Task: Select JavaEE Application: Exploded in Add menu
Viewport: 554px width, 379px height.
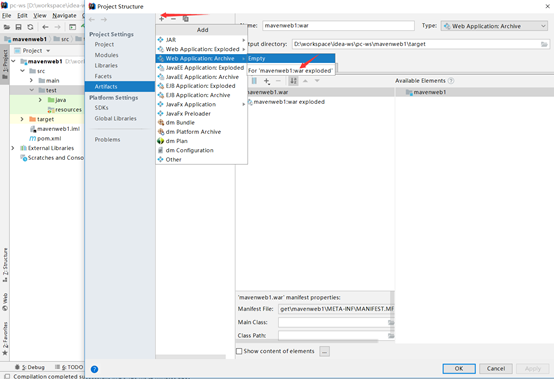Action: click(x=201, y=67)
